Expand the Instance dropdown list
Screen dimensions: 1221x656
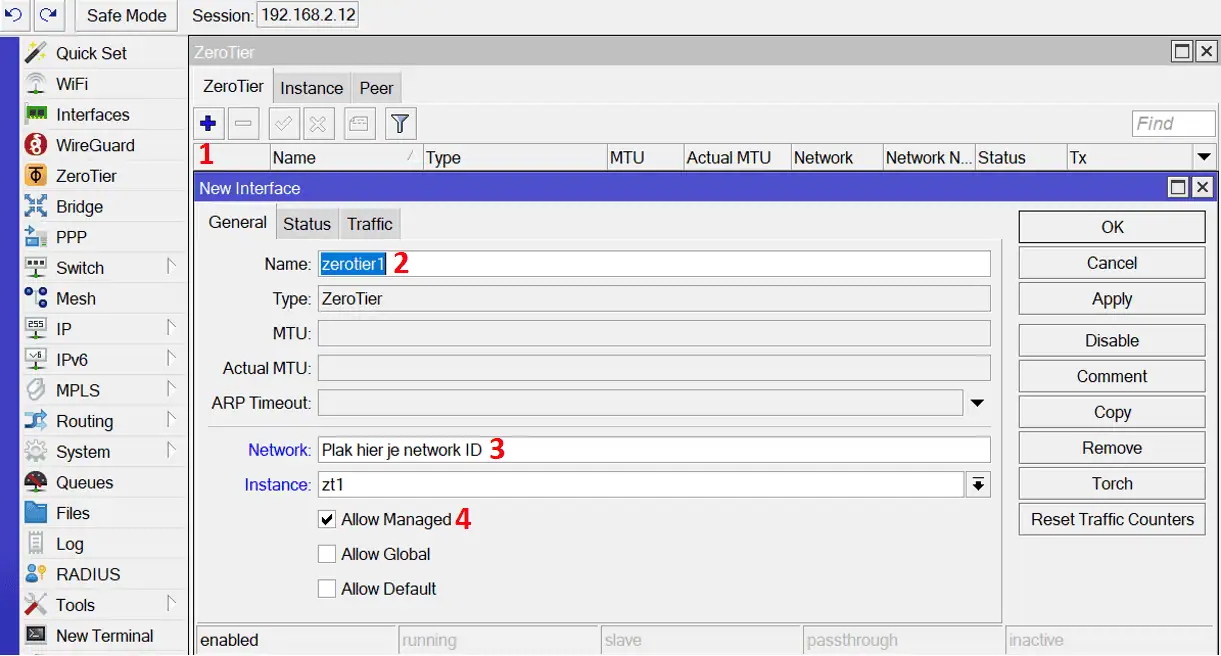pyautogui.click(x=978, y=485)
